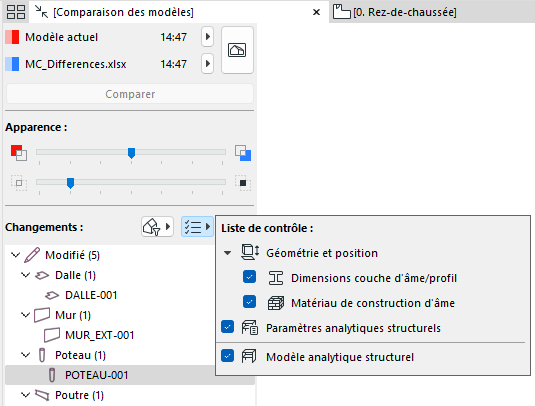Viewport: 535px width, 406px height.
Task: Click the floor plan icon in Rez-de-chaussée tab
Action: pyautogui.click(x=342, y=12)
